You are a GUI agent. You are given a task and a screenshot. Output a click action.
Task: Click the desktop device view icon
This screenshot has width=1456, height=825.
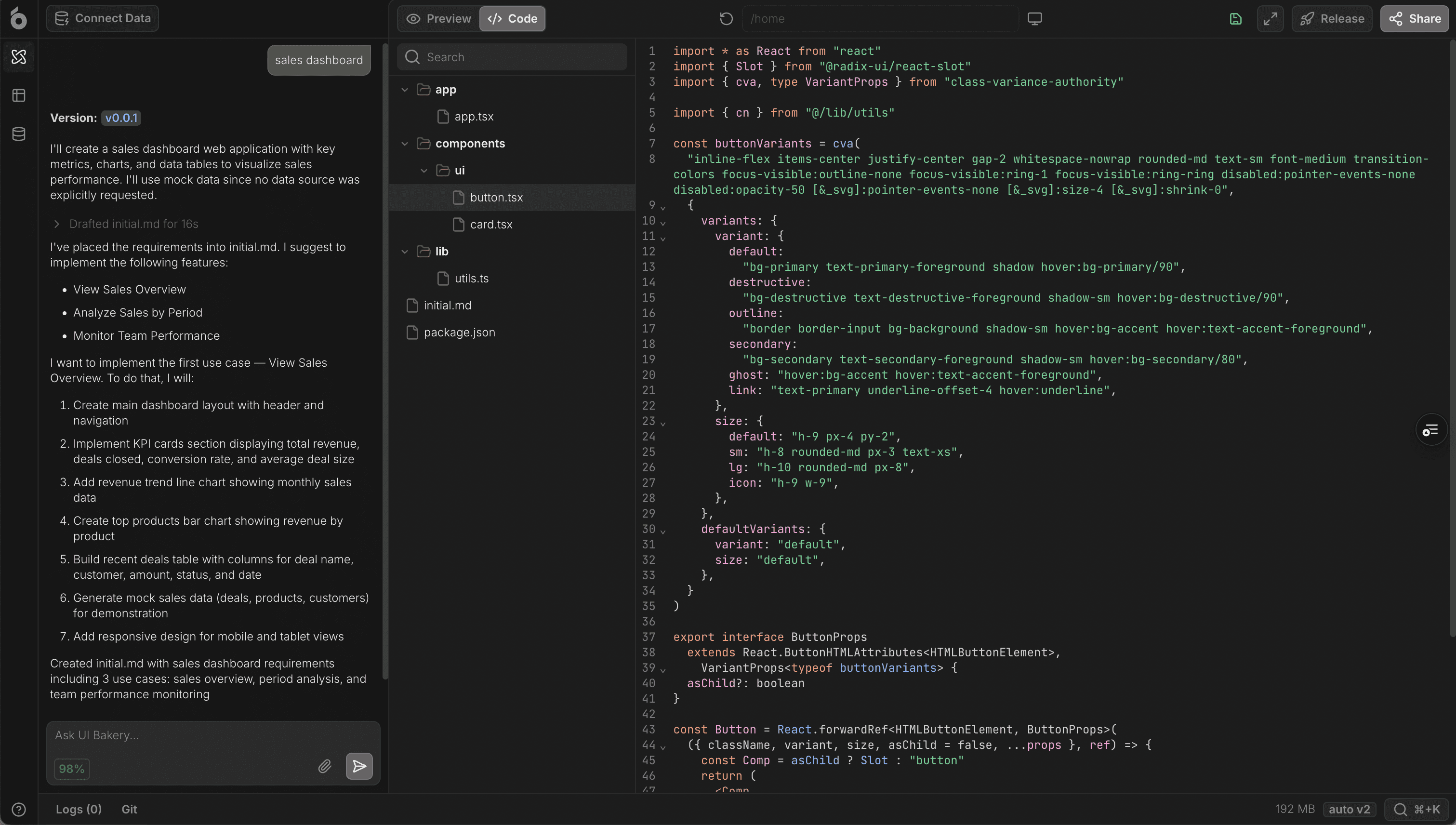coord(1034,19)
